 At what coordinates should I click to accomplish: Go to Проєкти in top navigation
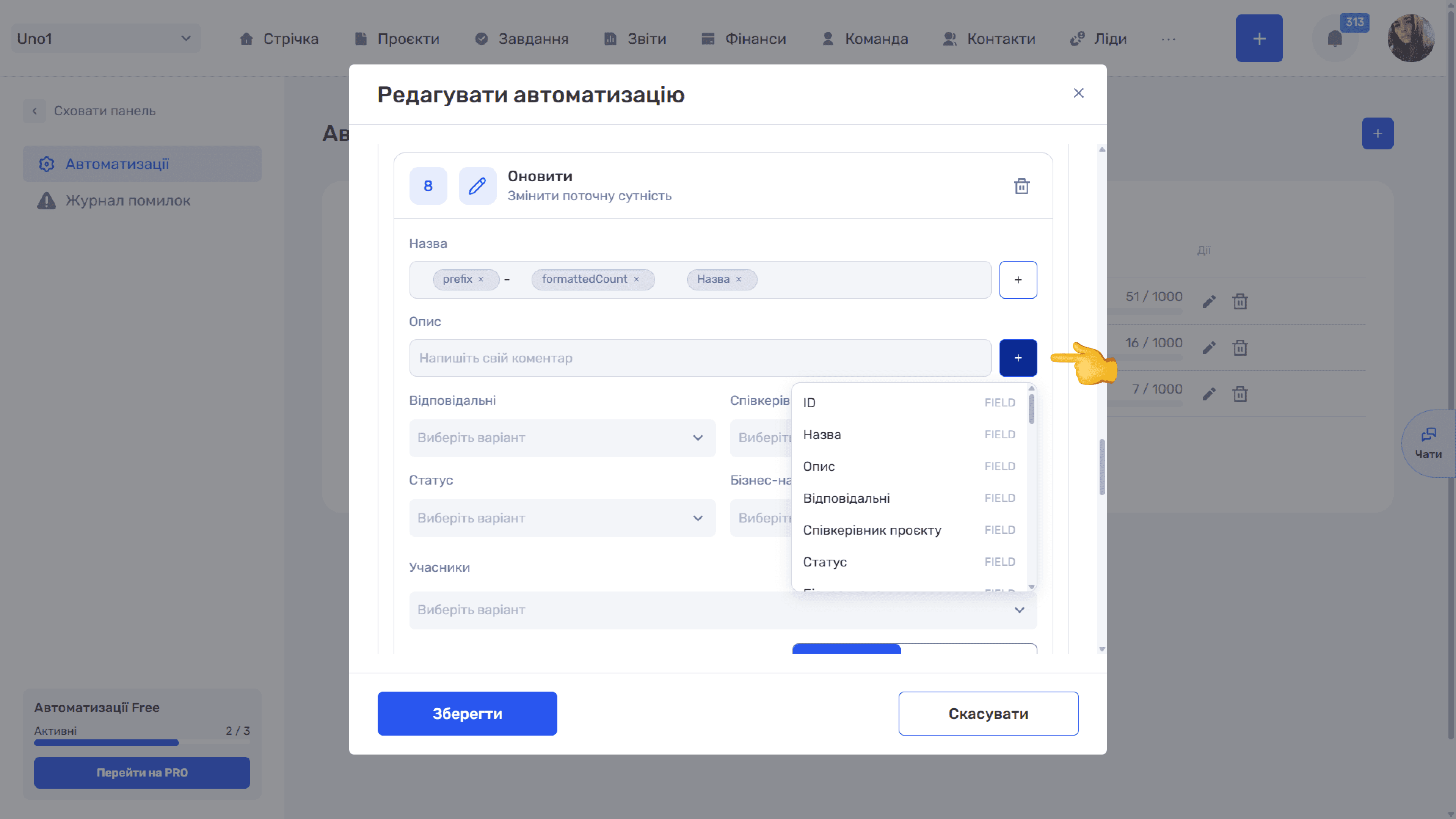coord(397,39)
